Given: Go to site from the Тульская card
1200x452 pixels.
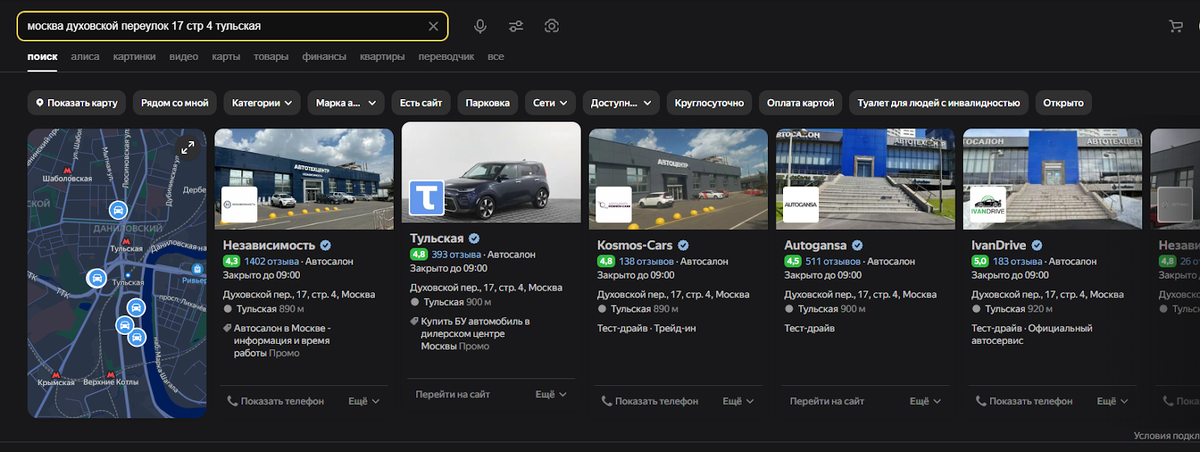Looking at the screenshot, I should point(452,395).
